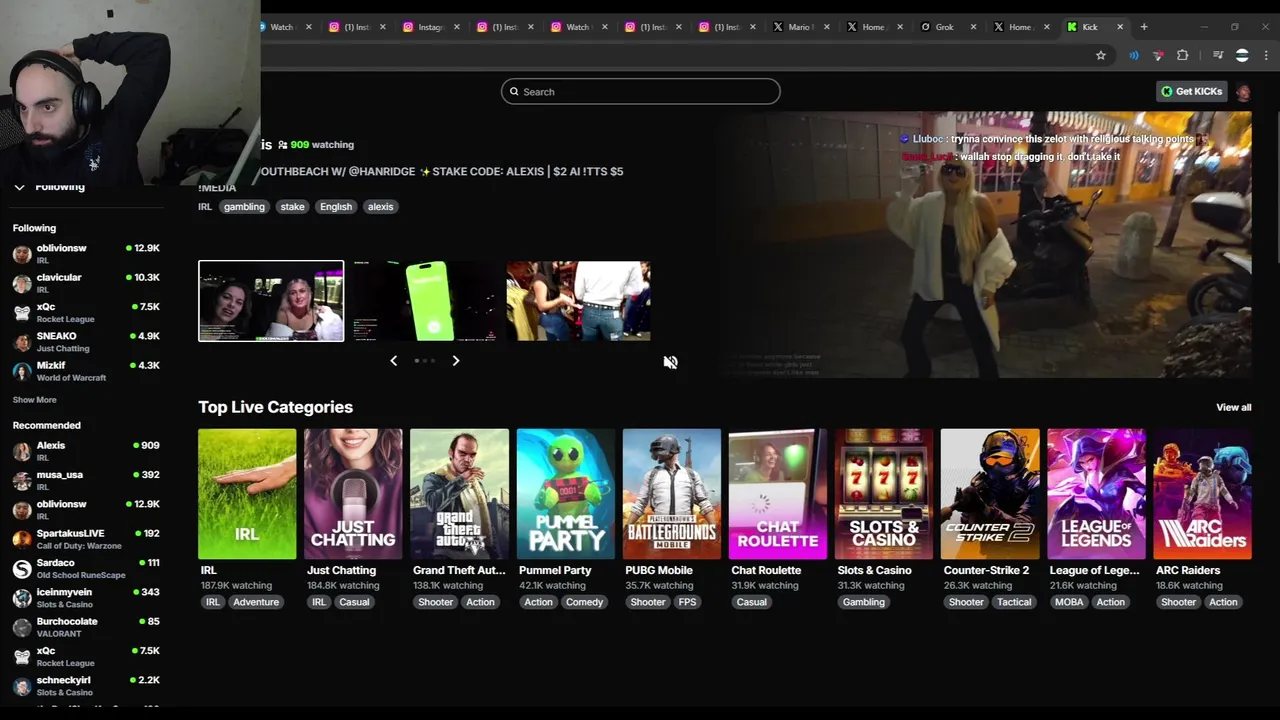Open SpartakusLIVE channel in sidebar
1280x720 pixels.
point(86,539)
